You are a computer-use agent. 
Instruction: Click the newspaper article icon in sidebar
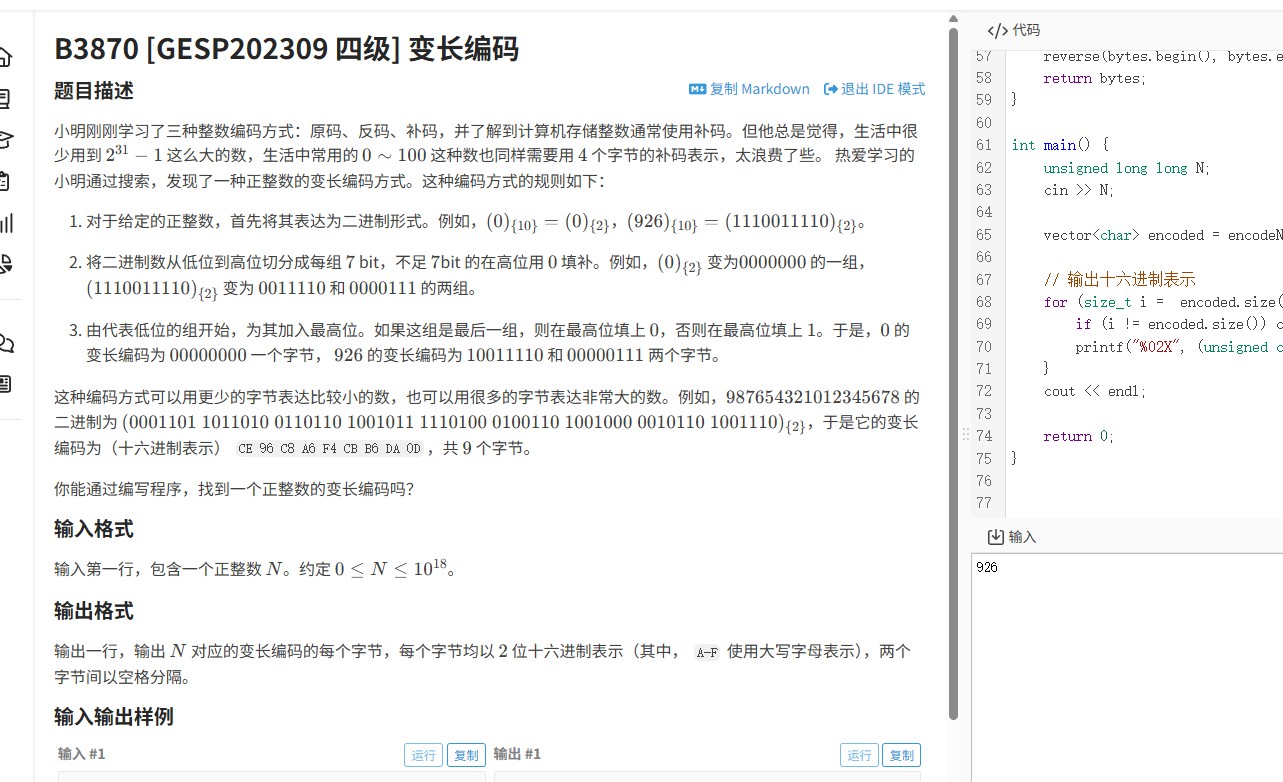pos(5,383)
